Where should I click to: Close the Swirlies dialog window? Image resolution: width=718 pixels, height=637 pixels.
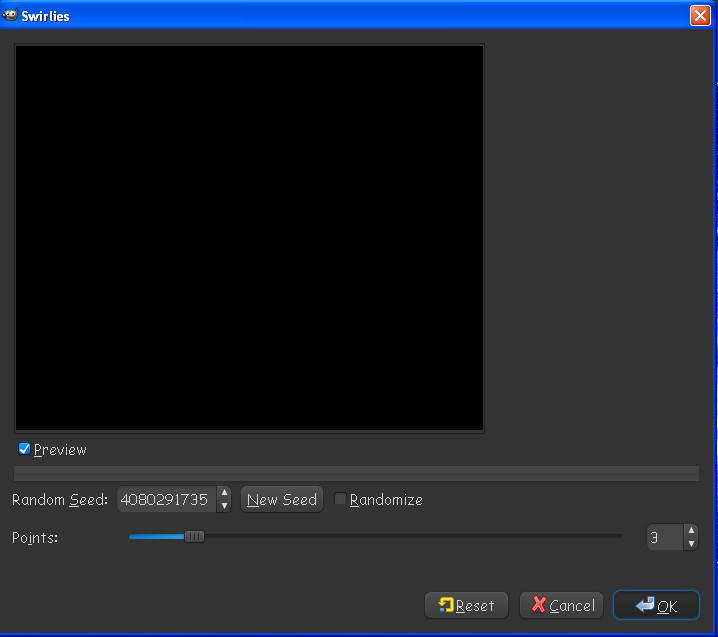(x=699, y=15)
